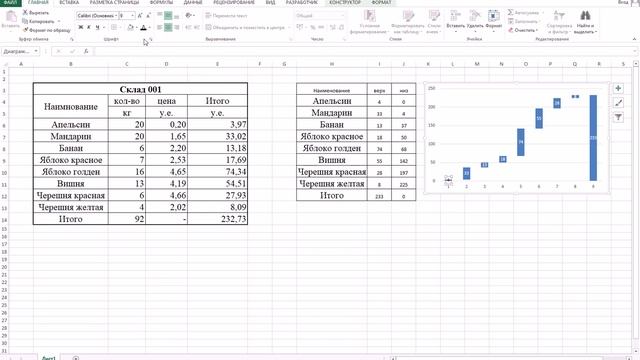This screenshot has height=360, width=640.
Task: Open the Copy (Копировать) dropdown arrow
Action: [59, 21]
